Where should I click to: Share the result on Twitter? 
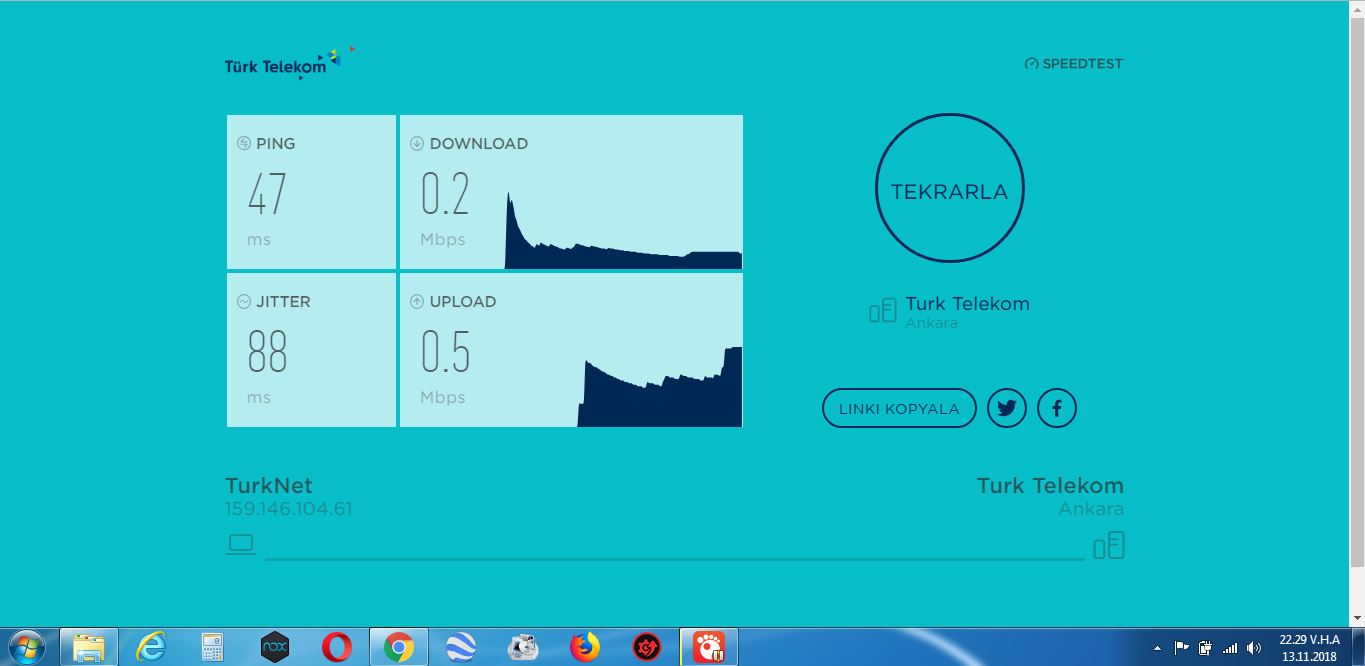[1007, 408]
